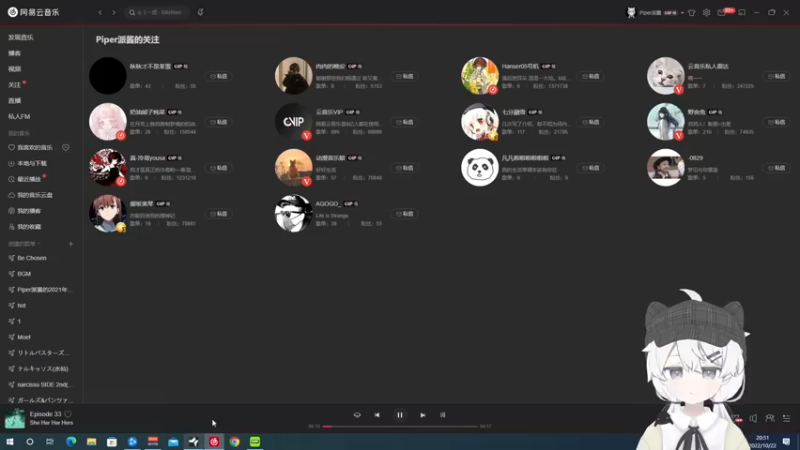Expand the Piper account dropdown arrow

[x=682, y=13]
